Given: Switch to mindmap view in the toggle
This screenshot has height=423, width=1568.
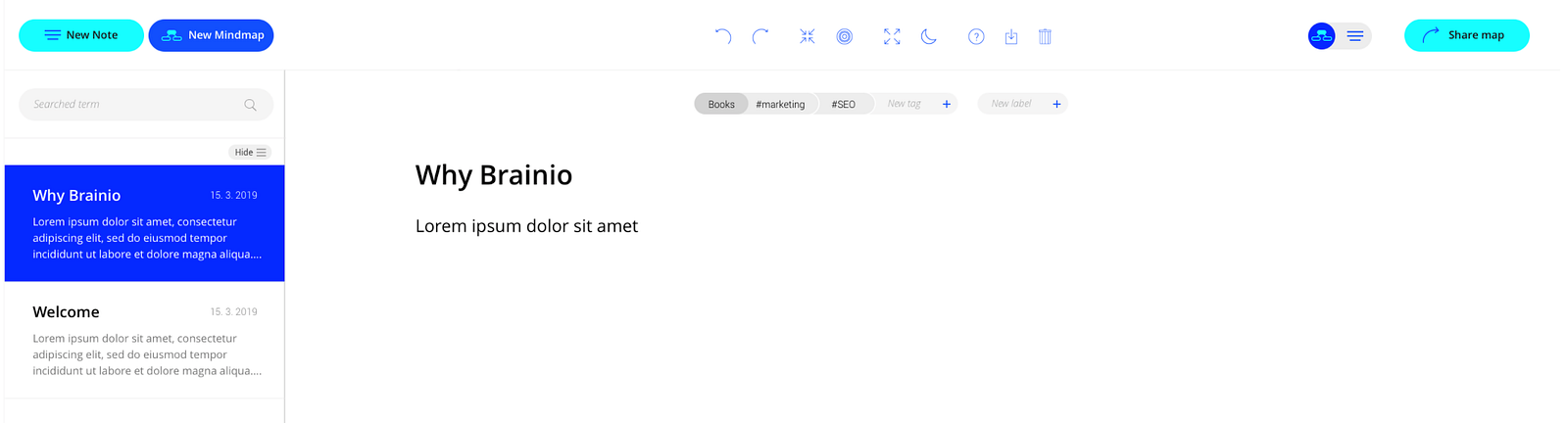Looking at the screenshot, I should pos(1321,36).
